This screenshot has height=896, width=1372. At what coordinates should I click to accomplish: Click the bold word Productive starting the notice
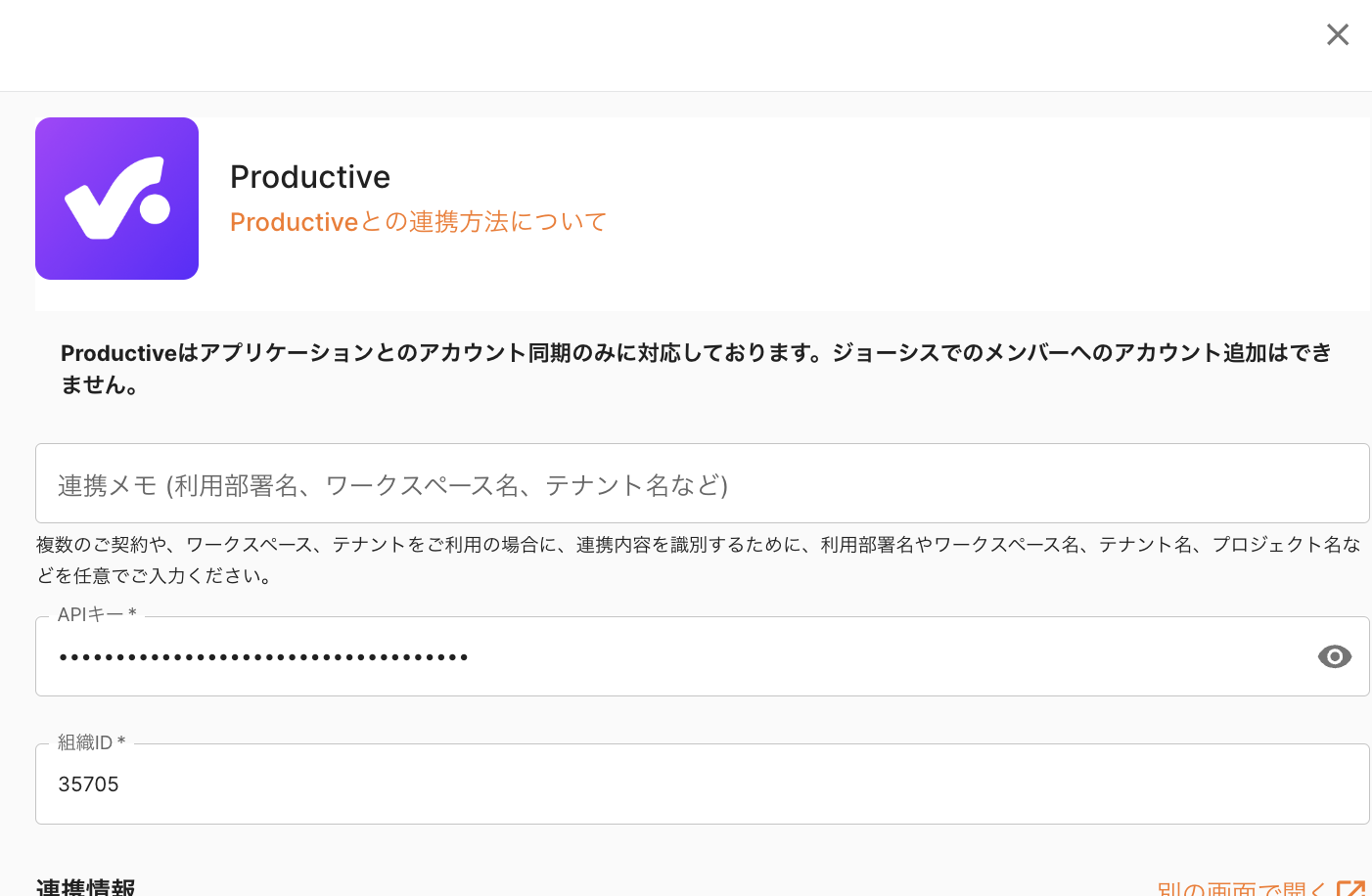point(118,353)
